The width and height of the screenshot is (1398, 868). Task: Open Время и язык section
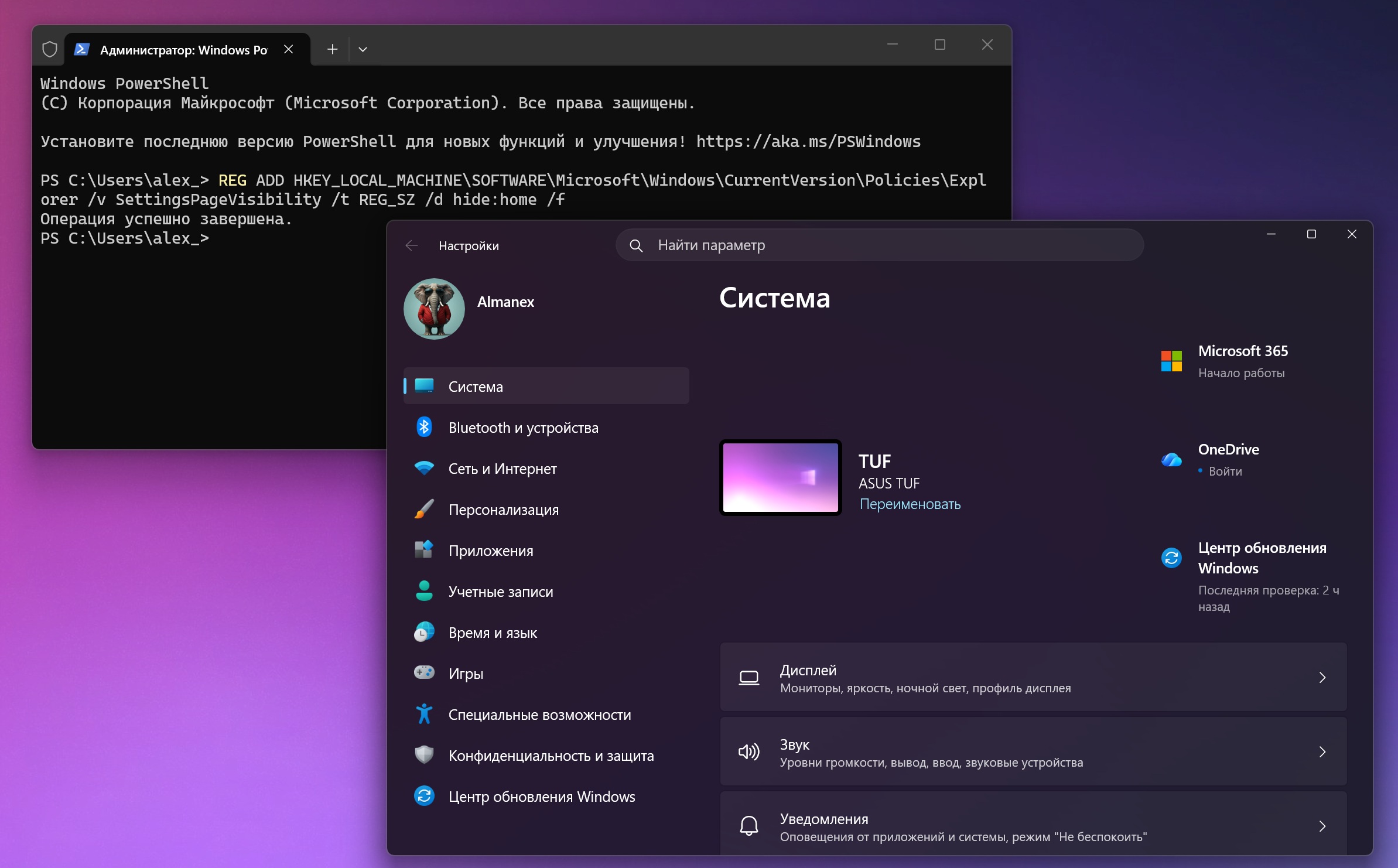point(546,632)
